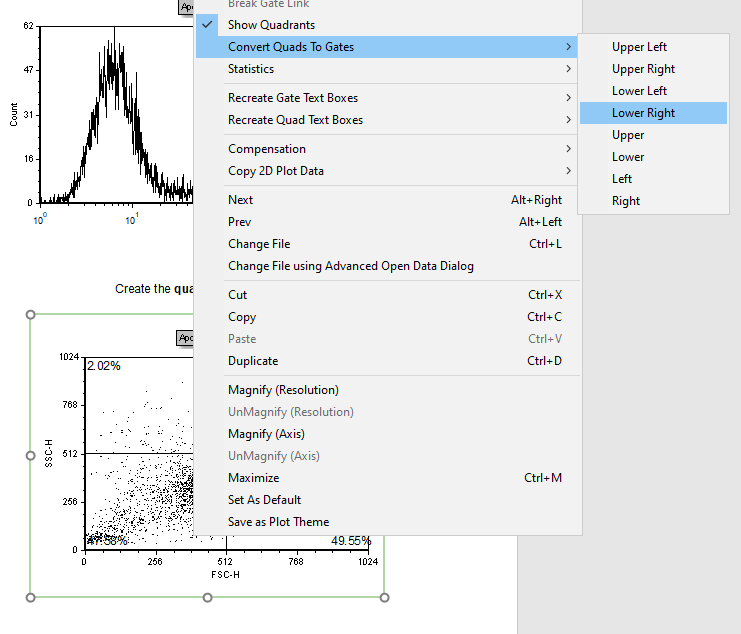Click Cut in the context menu
This screenshot has width=741, height=634.
pyautogui.click(x=387, y=295)
